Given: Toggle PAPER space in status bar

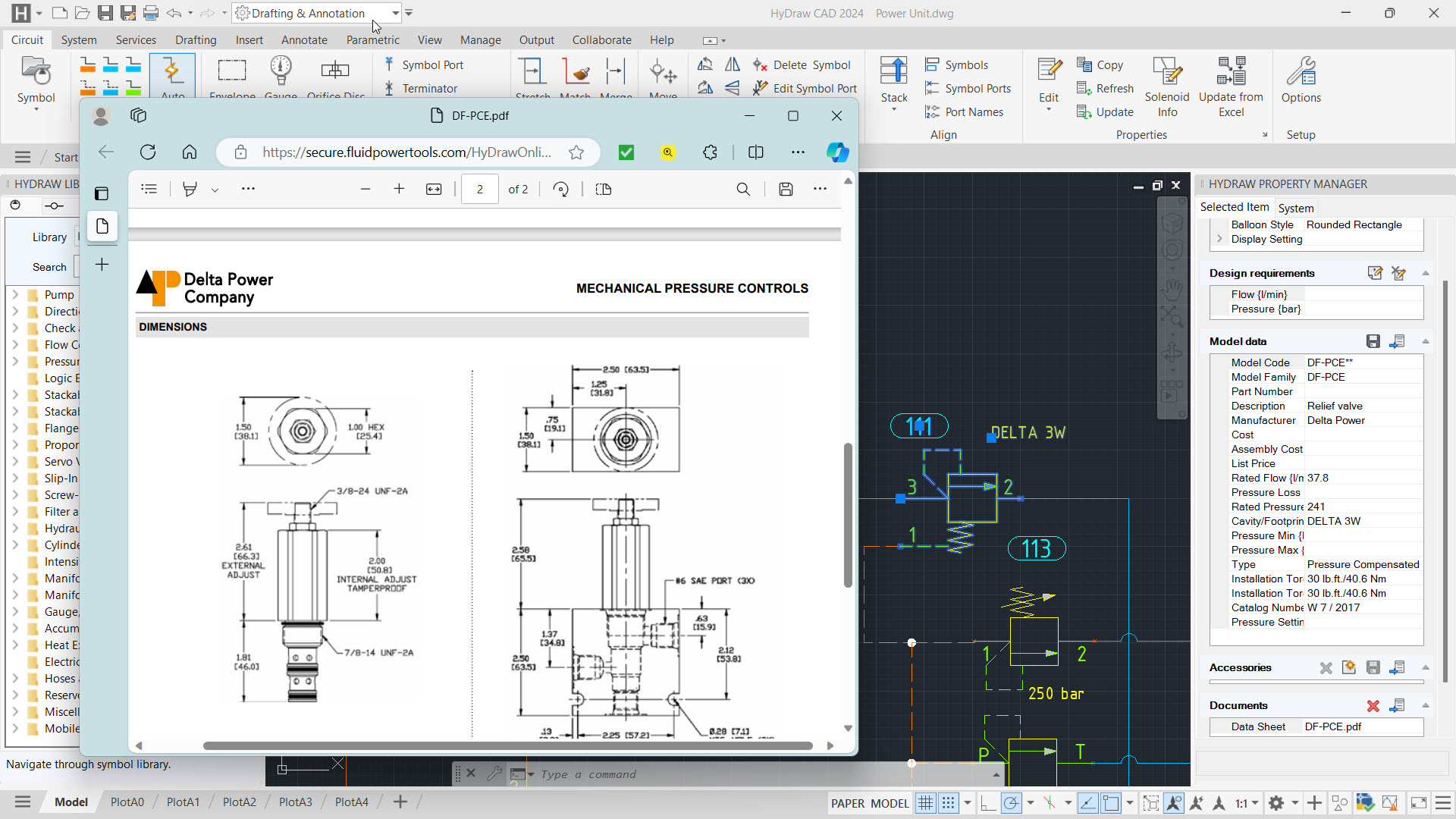Looking at the screenshot, I should (847, 804).
